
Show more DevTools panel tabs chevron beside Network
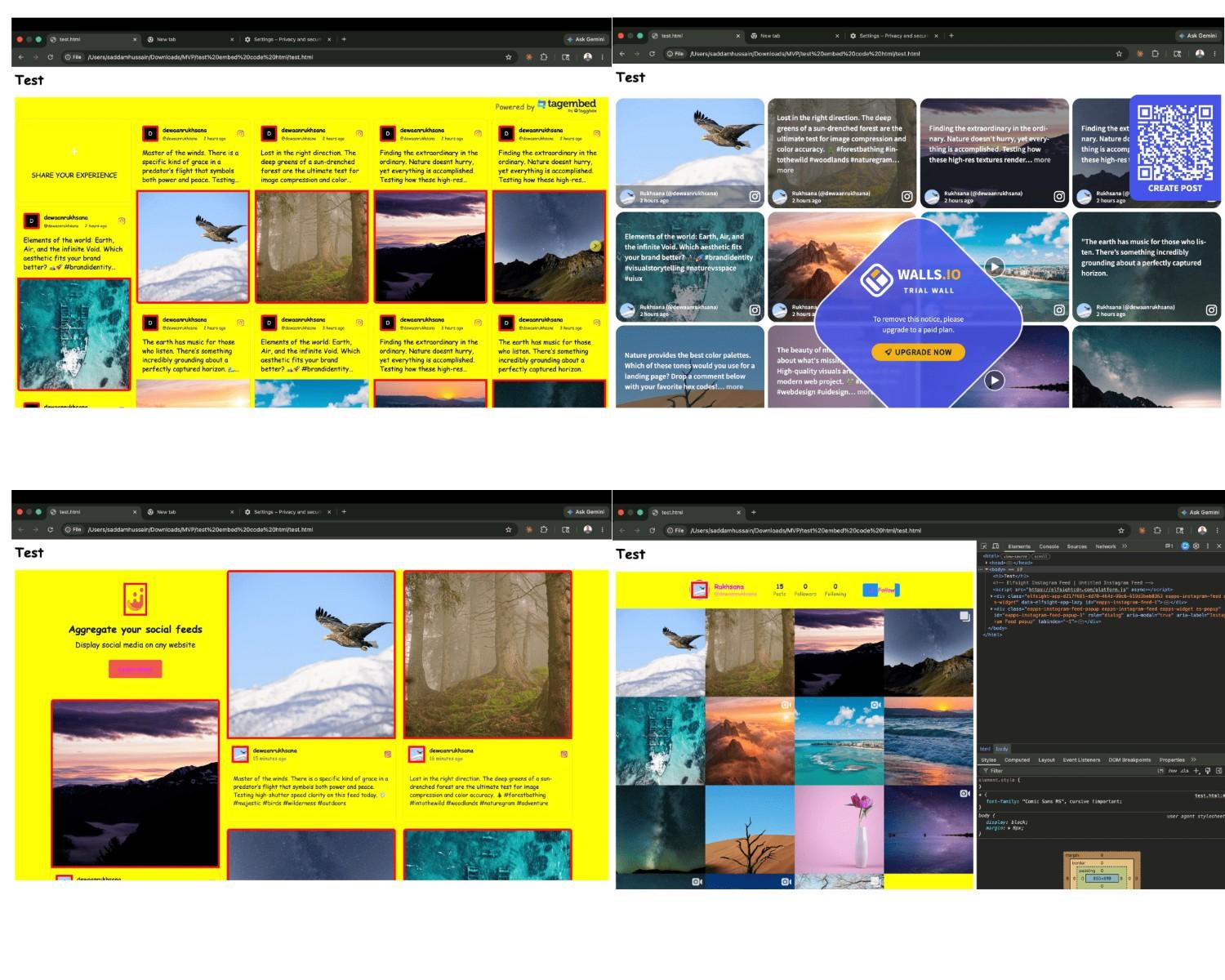coord(1125,546)
